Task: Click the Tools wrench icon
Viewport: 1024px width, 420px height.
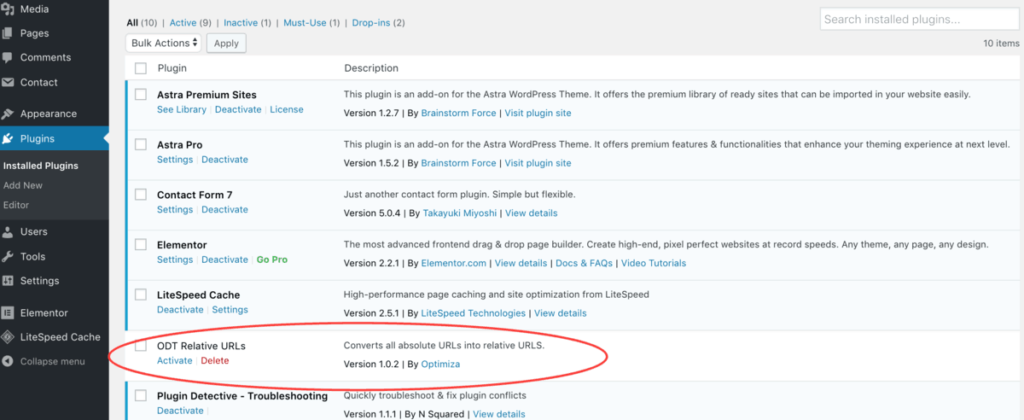Action: click(x=7, y=257)
